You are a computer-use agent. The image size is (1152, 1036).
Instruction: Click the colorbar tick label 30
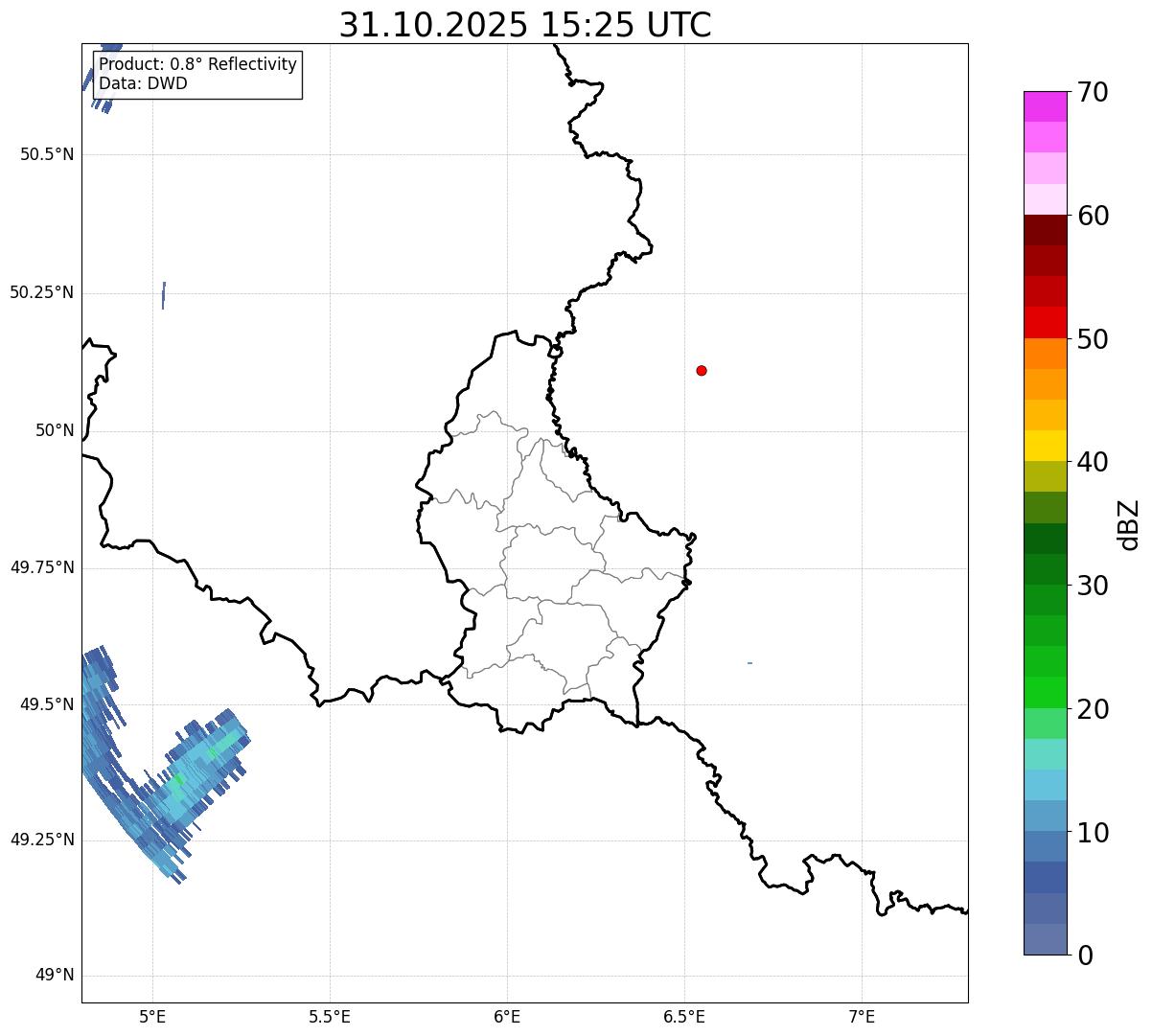(x=1093, y=586)
